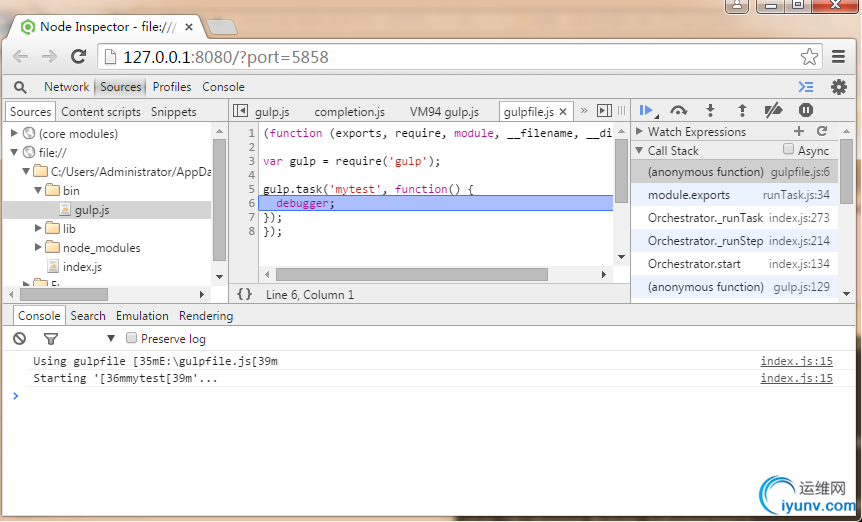862x522 pixels.
Task: Open the drawer Search tab
Action: (x=88, y=316)
